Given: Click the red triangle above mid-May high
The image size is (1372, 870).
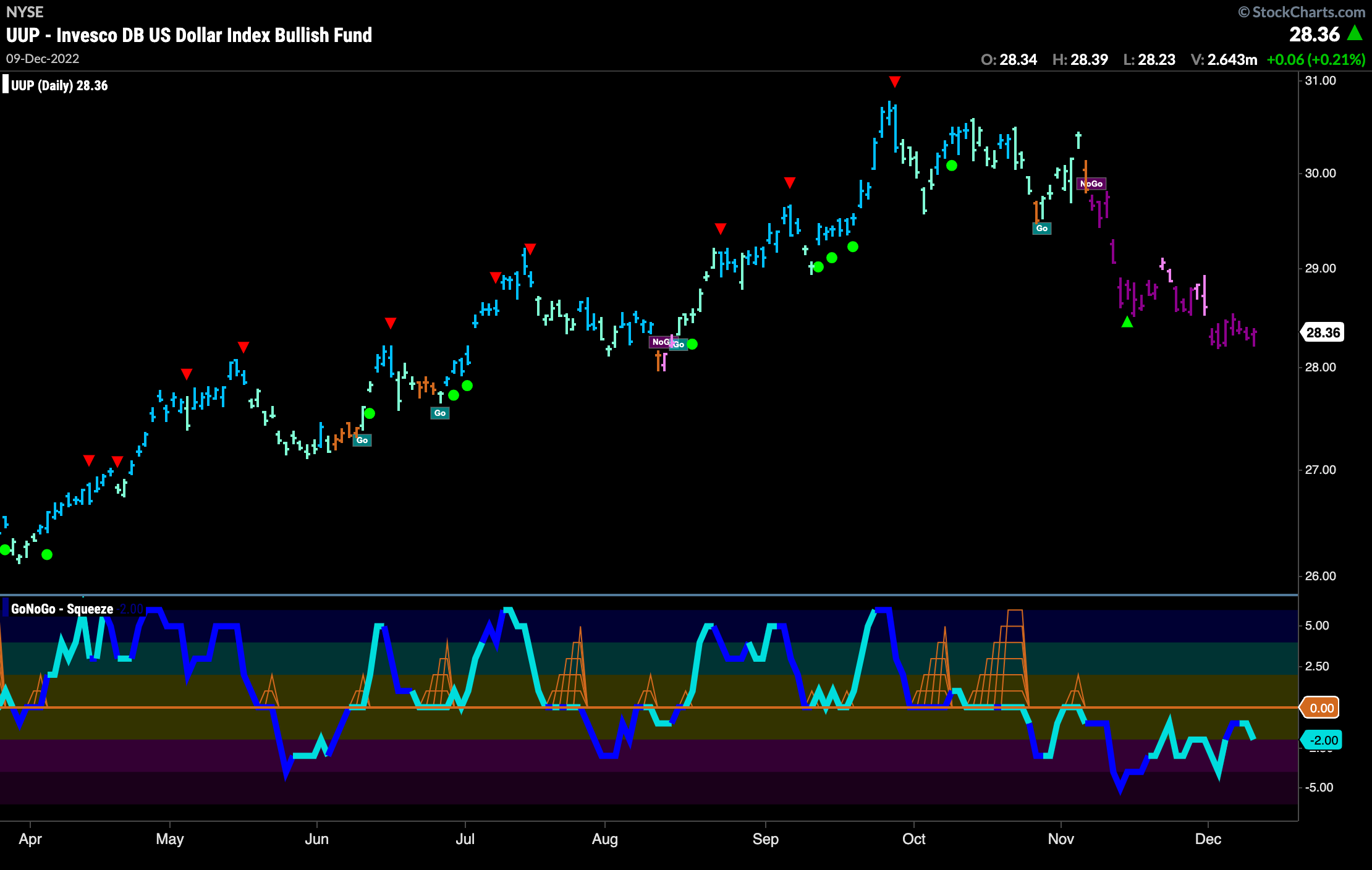Looking at the screenshot, I should (243, 347).
